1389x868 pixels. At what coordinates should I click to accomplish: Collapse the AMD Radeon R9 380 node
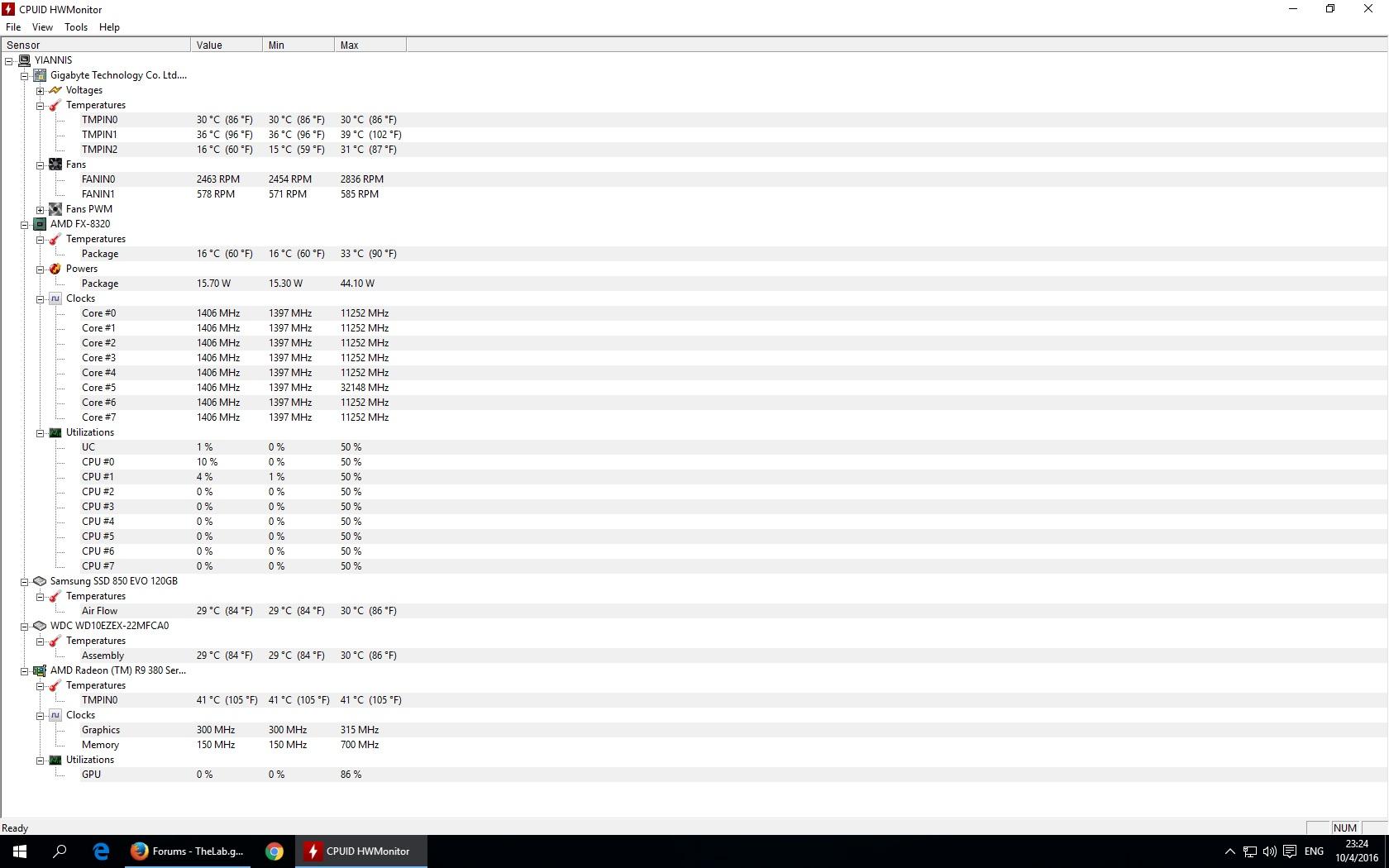click(x=25, y=671)
